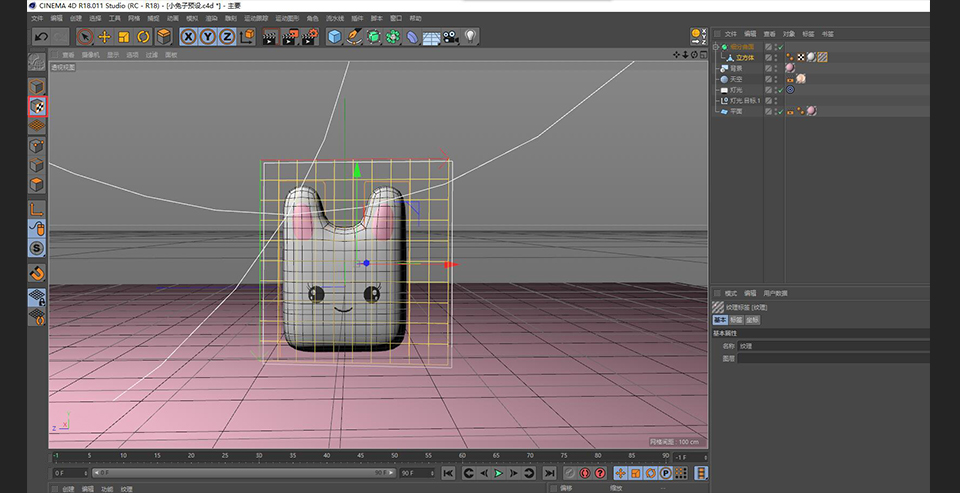Click the Light bulb object icon
The image size is (960, 493).
point(470,37)
